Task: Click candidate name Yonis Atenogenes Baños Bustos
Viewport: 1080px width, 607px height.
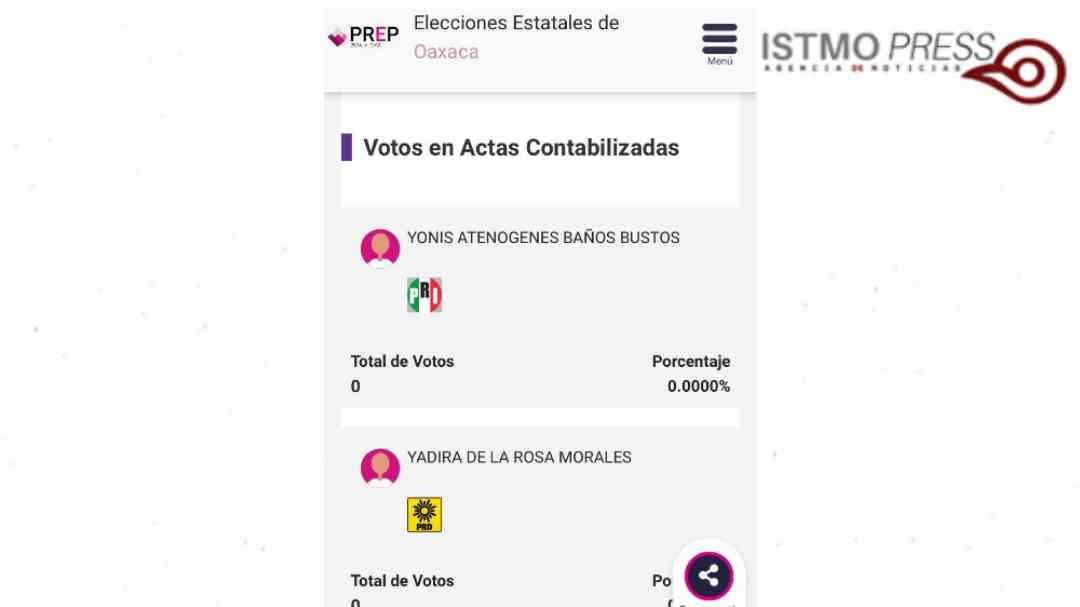Action: [543, 238]
